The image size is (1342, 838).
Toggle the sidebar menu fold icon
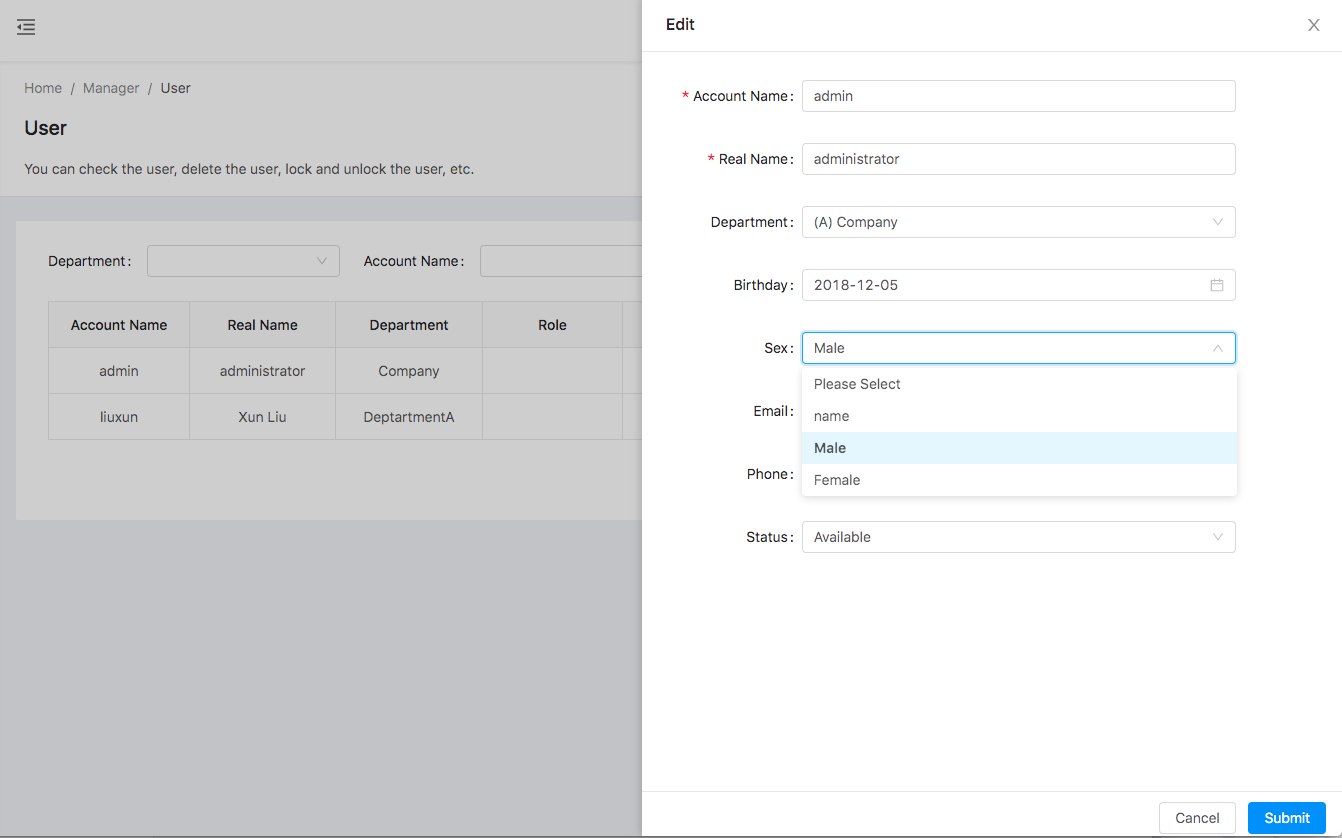coord(26,27)
